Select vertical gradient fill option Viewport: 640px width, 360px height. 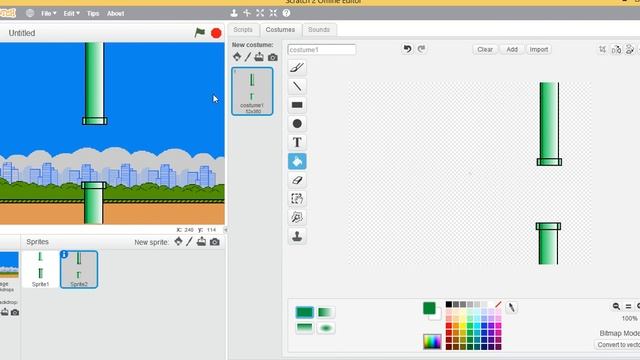pyautogui.click(x=304, y=327)
